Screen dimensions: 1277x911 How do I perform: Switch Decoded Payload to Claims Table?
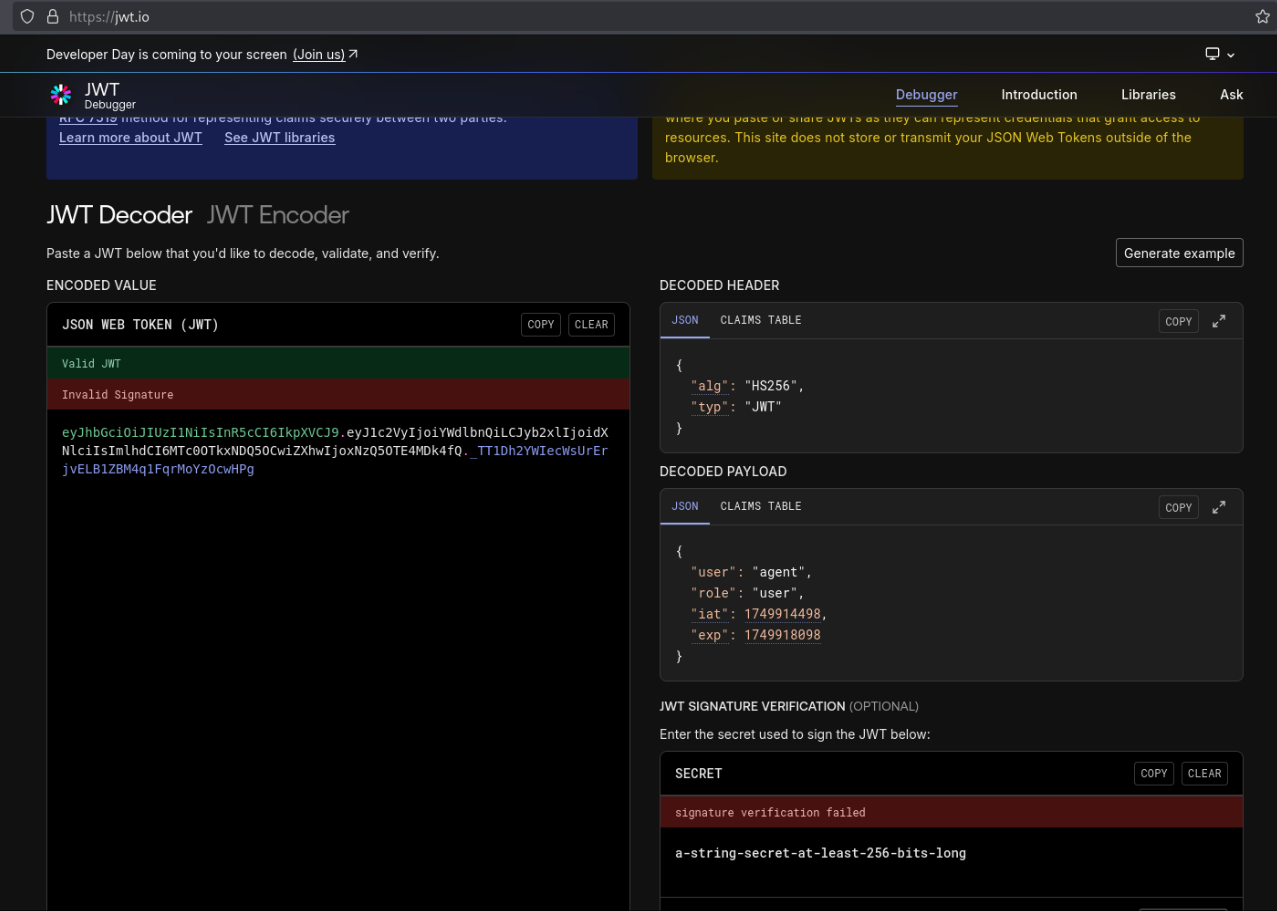pos(761,506)
